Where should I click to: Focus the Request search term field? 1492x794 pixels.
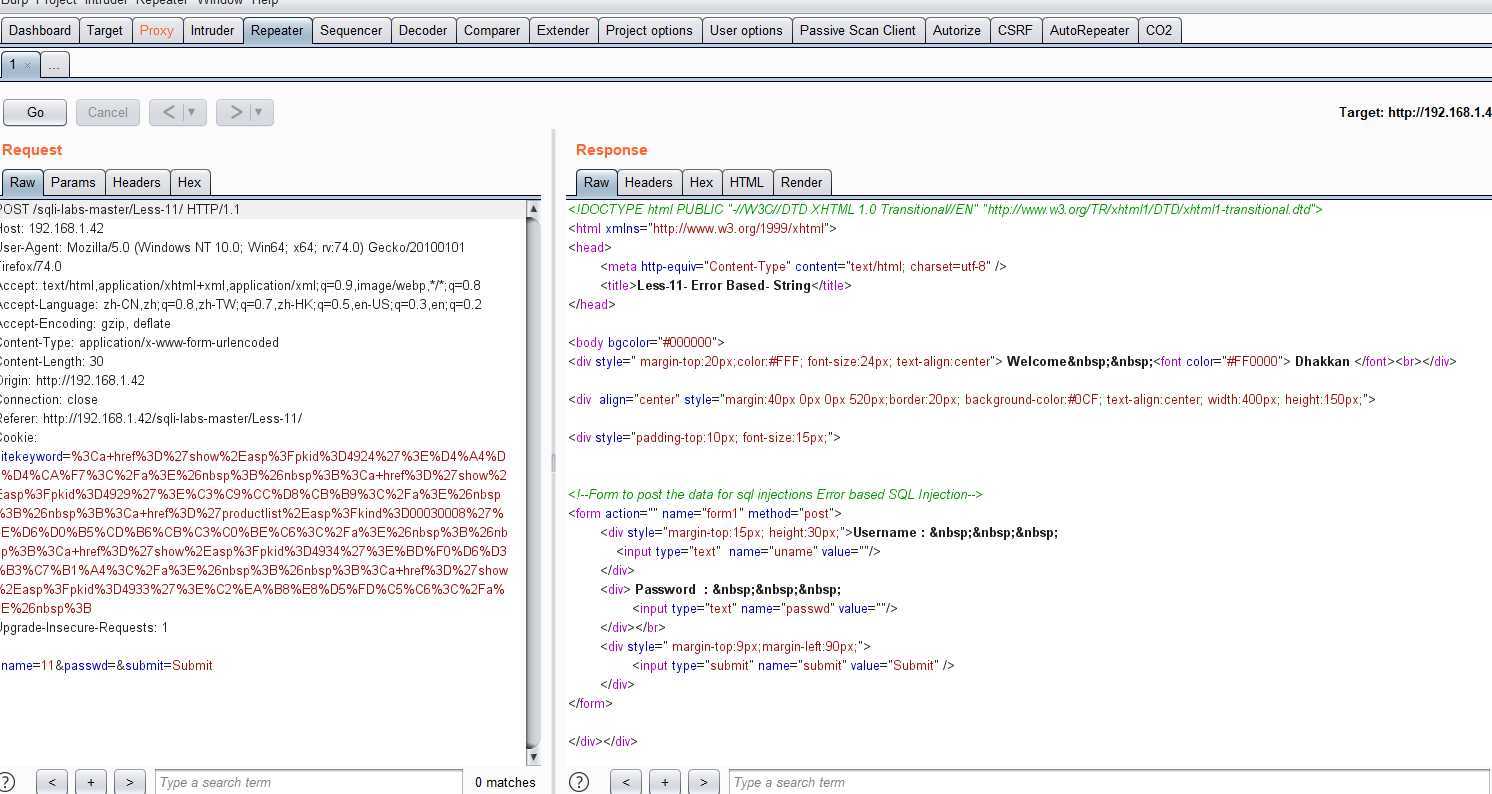pos(308,782)
